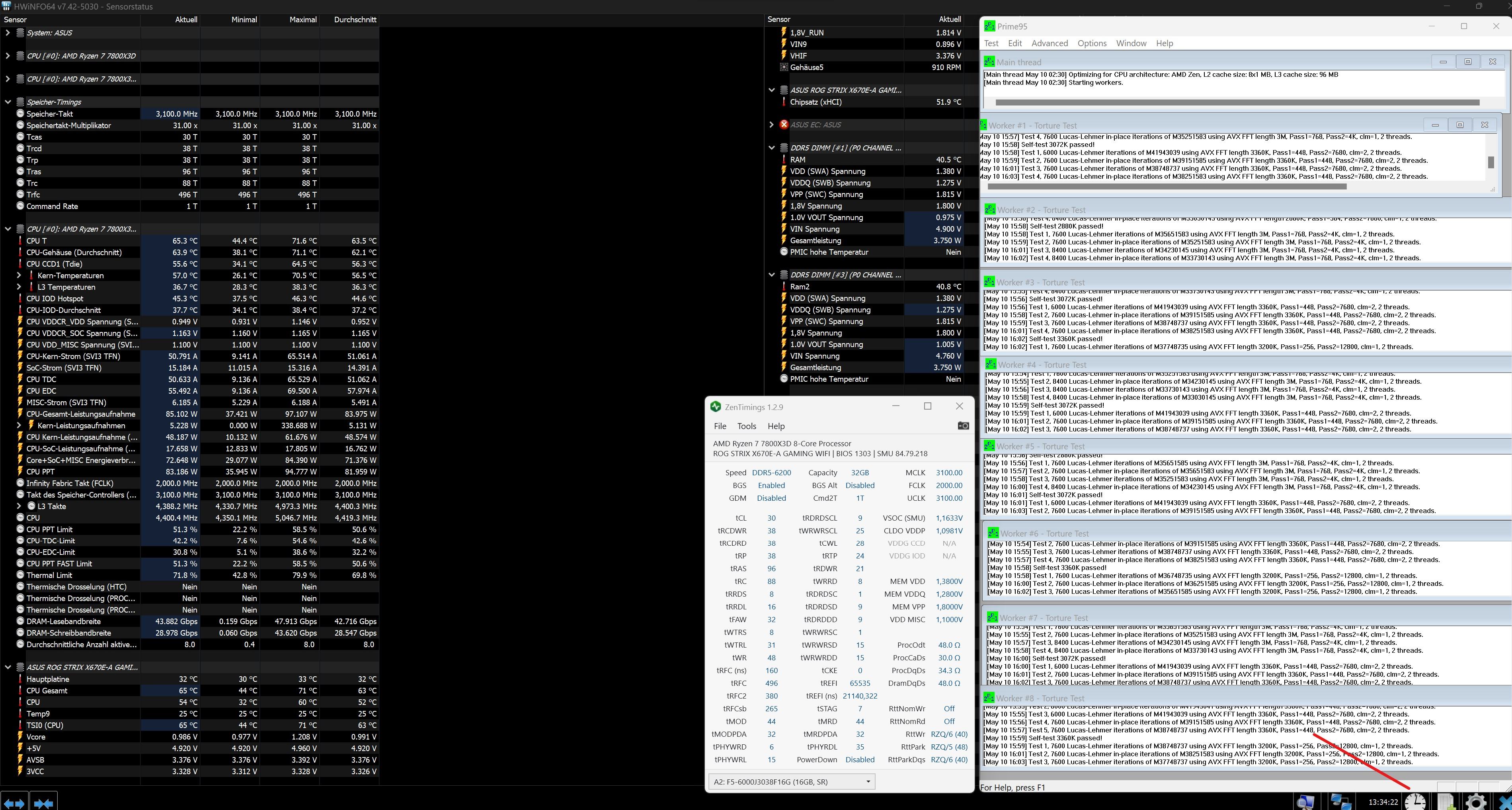Click the thermometer icon beside Chipsatz (xHCI)

784,101
